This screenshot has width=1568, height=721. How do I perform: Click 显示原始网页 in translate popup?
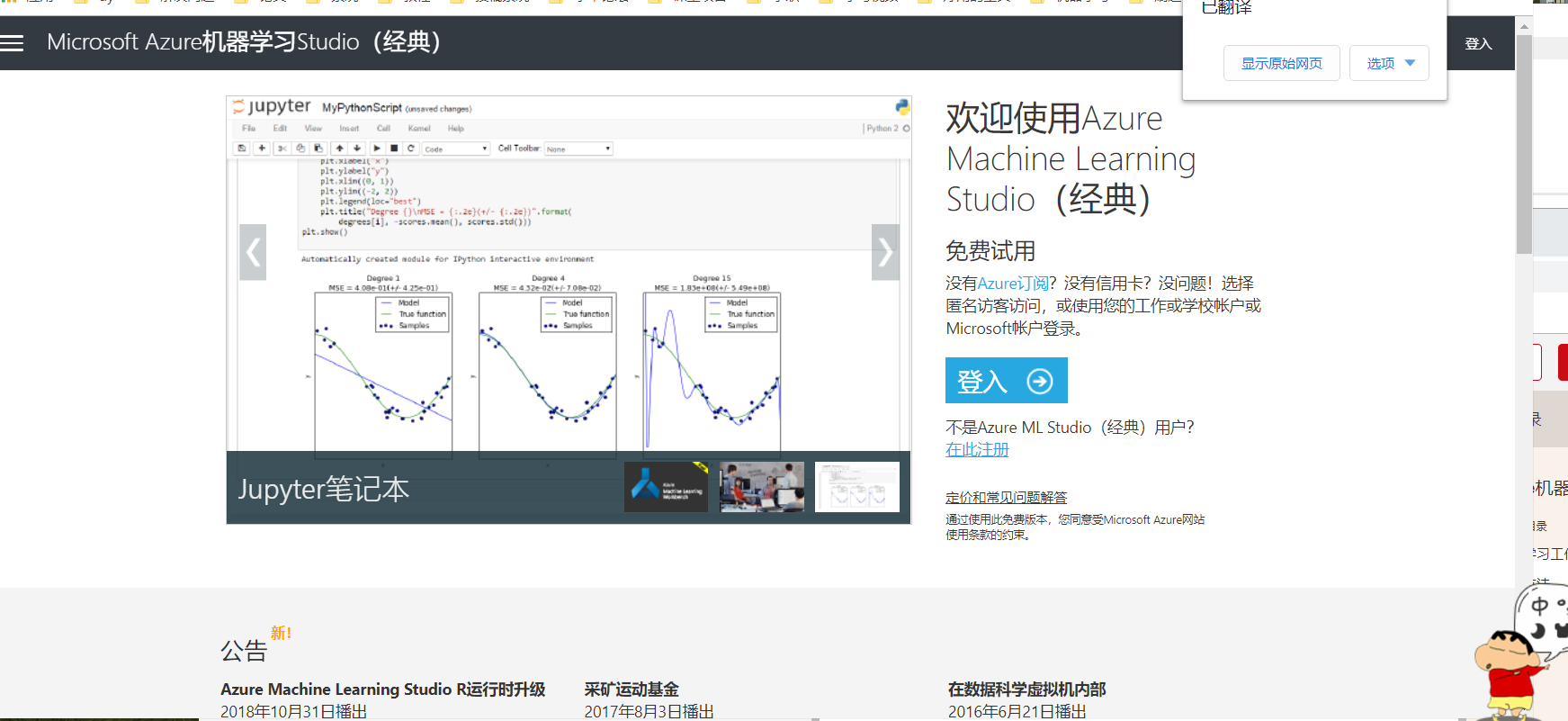[1282, 63]
